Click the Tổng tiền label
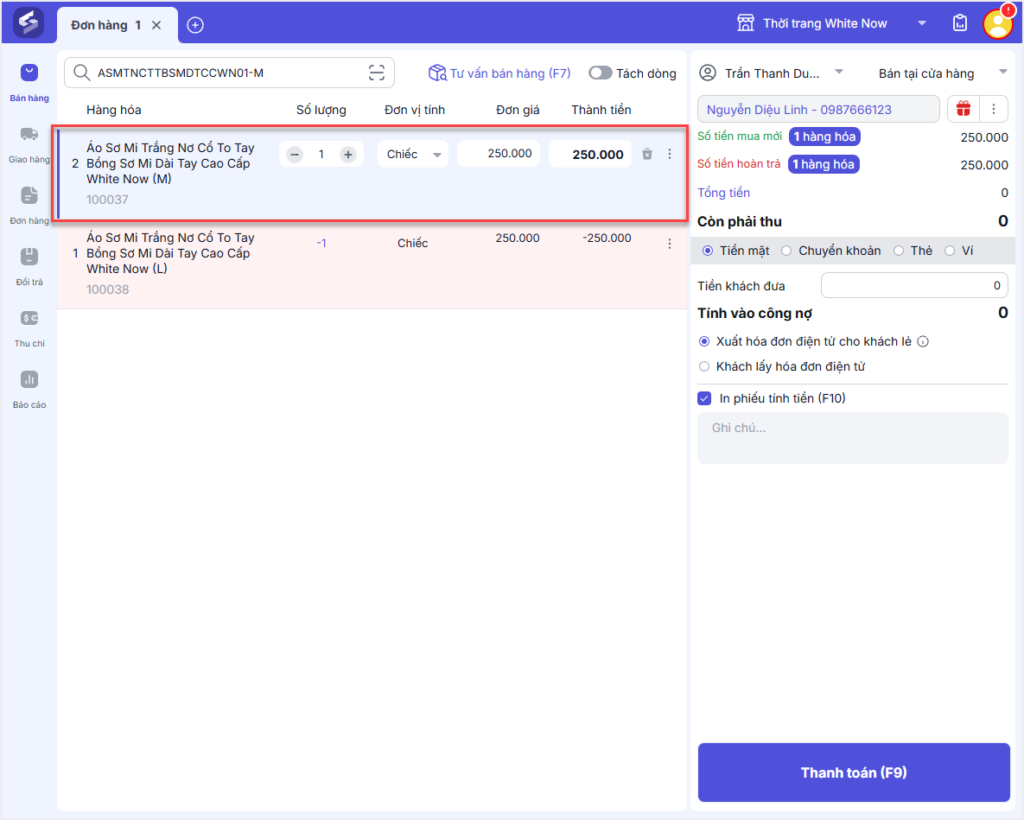 click(x=724, y=193)
